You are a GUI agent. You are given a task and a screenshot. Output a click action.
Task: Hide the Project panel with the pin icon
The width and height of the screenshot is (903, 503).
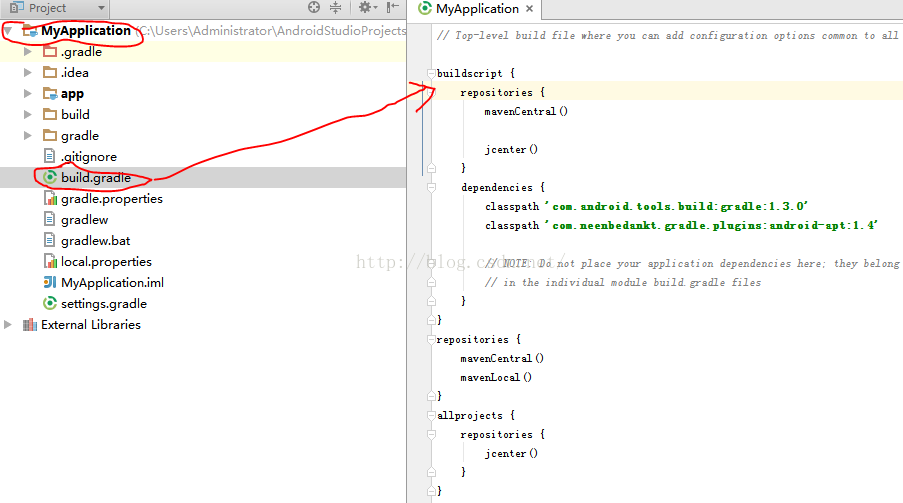click(x=393, y=7)
